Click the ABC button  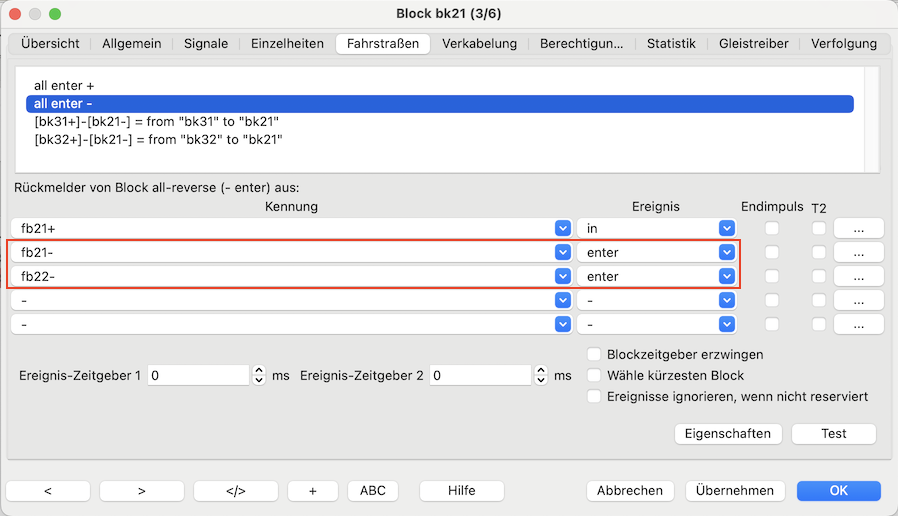[372, 490]
